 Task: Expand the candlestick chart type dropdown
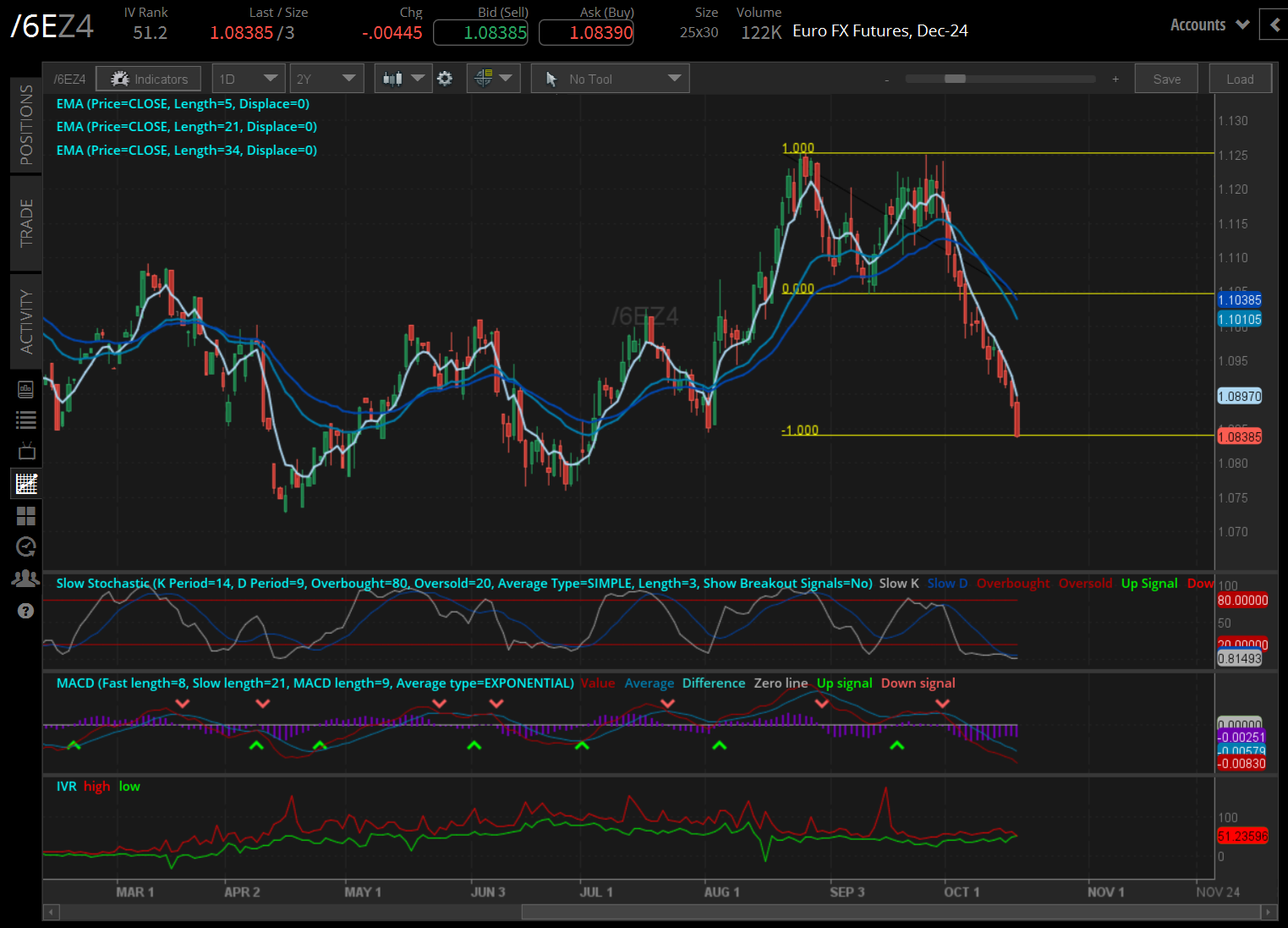point(403,79)
